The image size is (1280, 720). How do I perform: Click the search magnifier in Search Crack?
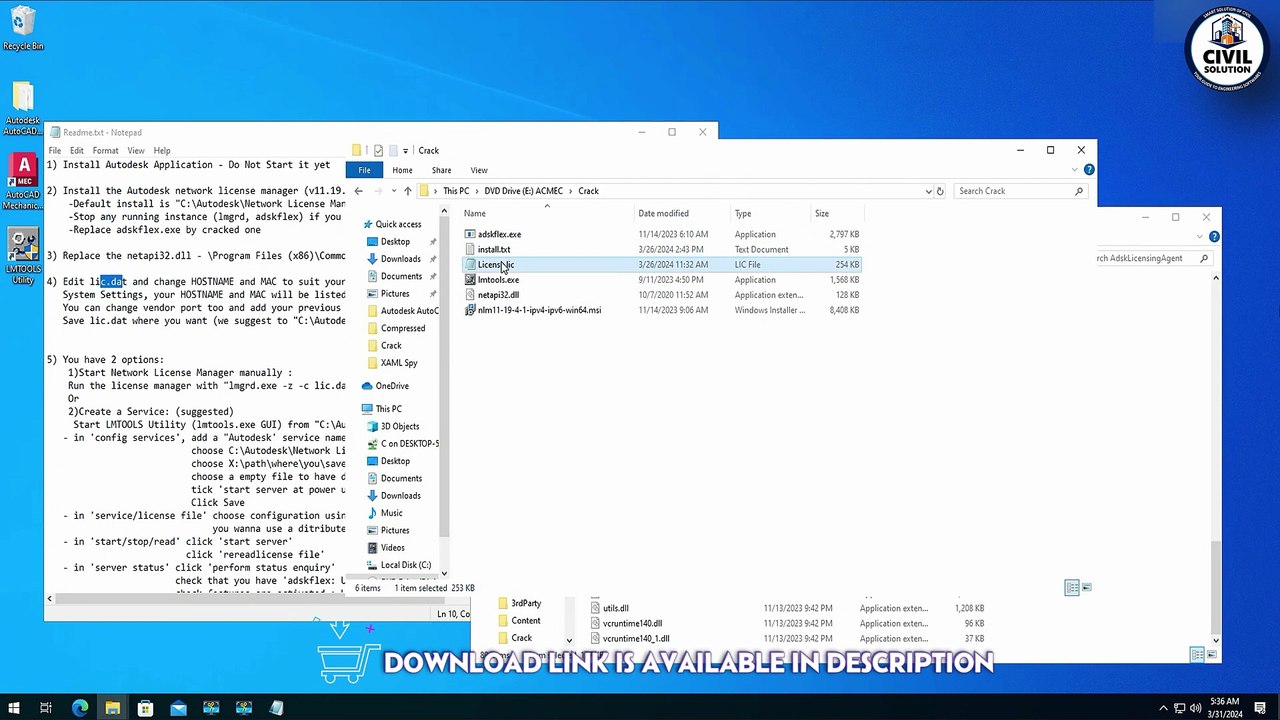click(1079, 191)
